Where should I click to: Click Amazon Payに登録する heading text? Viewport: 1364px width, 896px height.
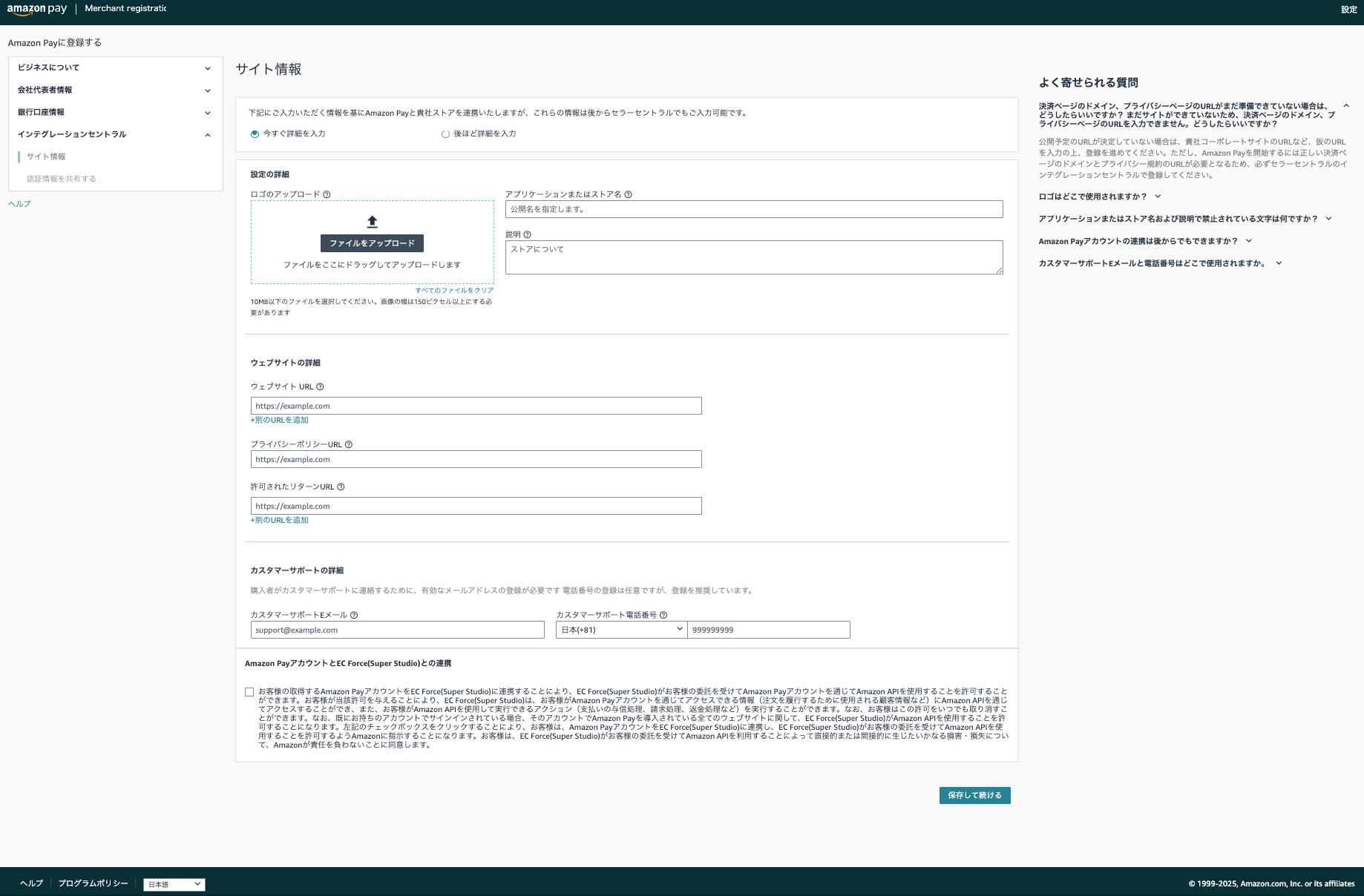coord(55,42)
